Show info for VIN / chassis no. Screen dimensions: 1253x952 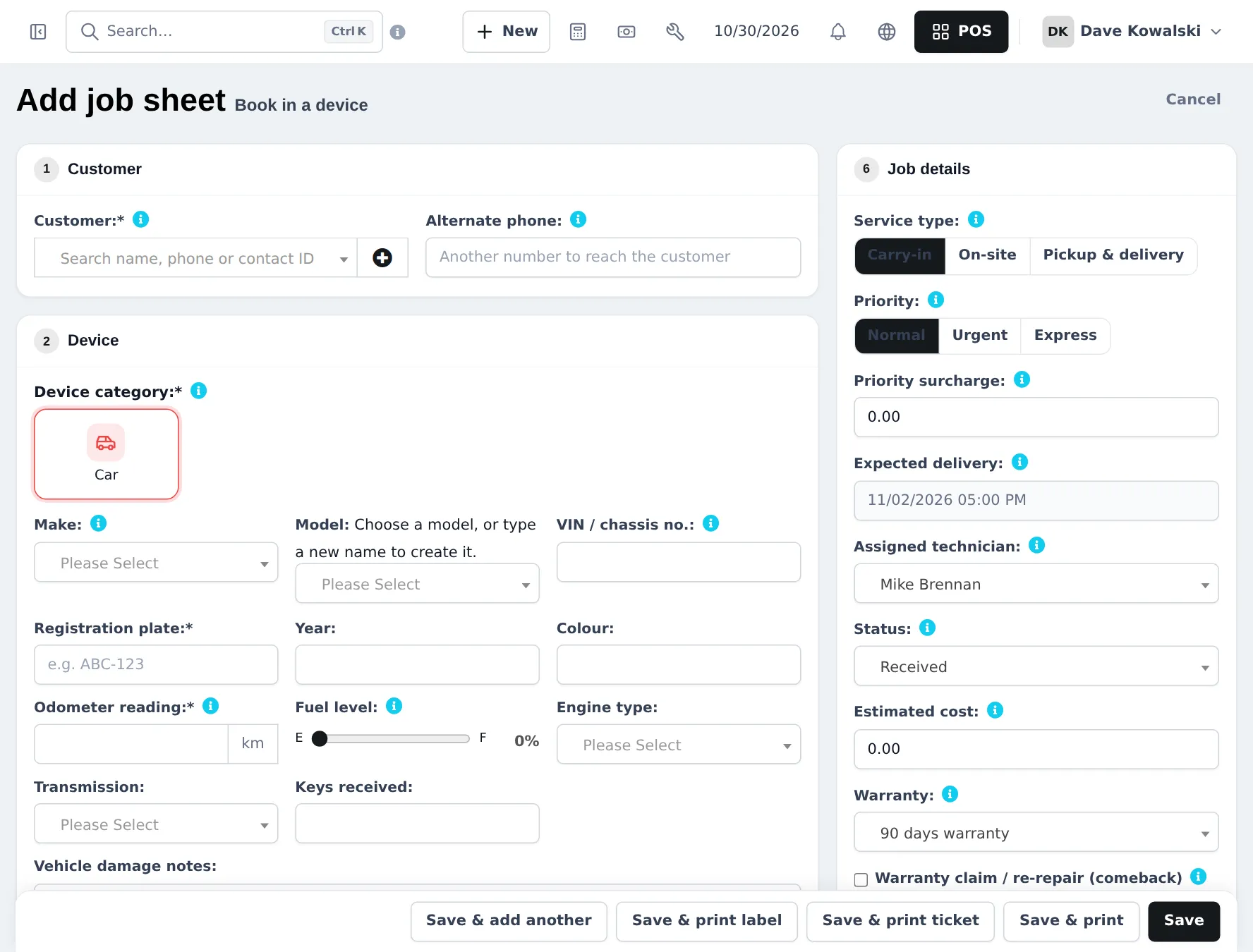coord(711,523)
